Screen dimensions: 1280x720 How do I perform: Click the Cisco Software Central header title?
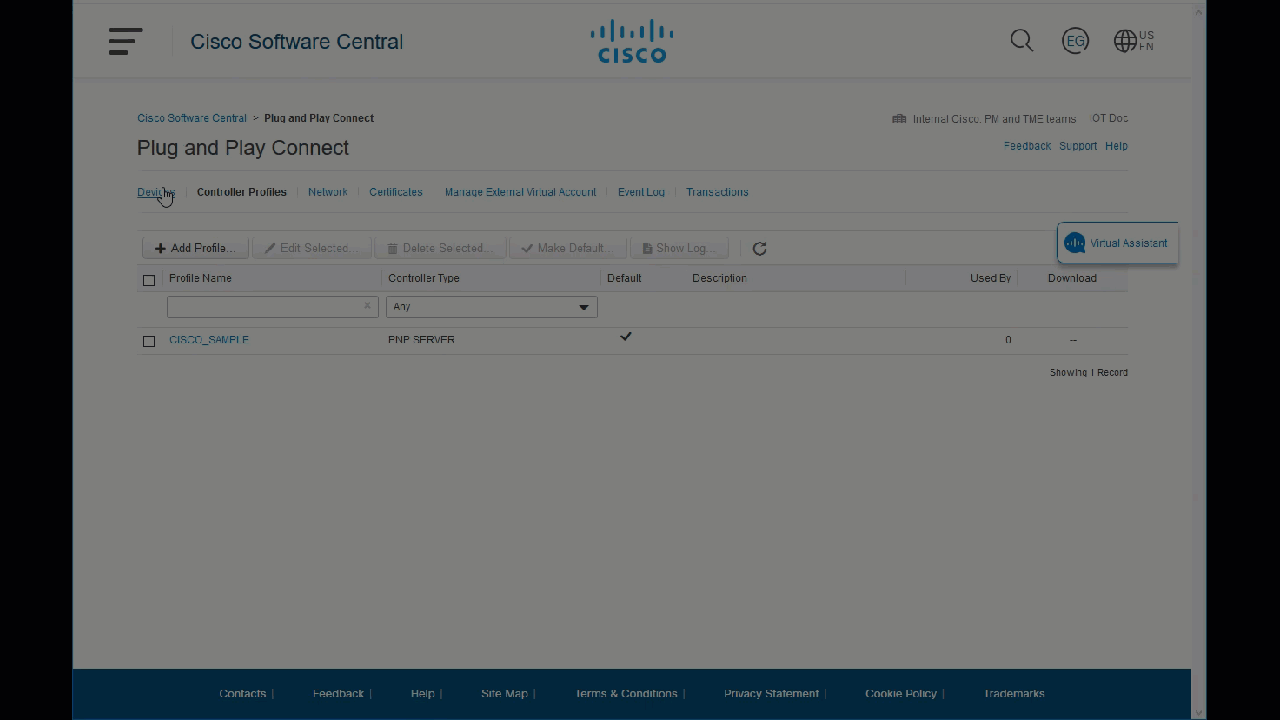[x=297, y=41]
